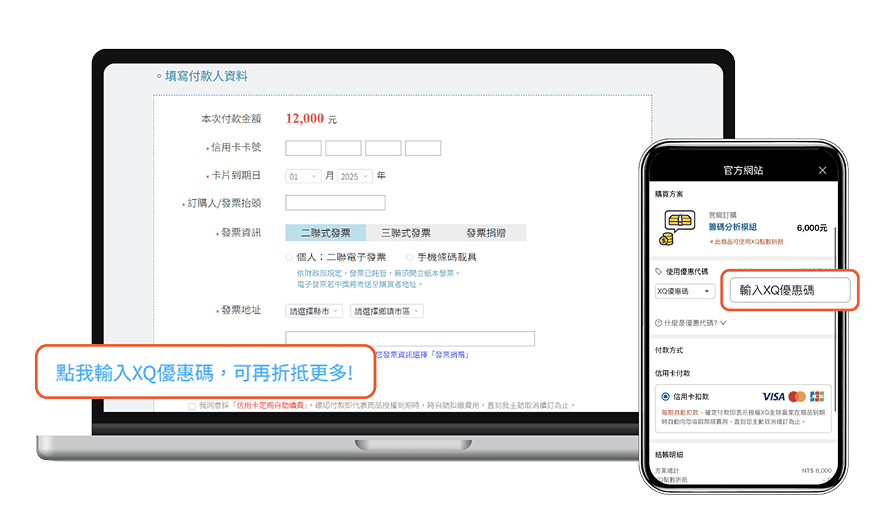Switch to the 發票捐贈 tab
The image size is (880, 510).
coord(486,233)
